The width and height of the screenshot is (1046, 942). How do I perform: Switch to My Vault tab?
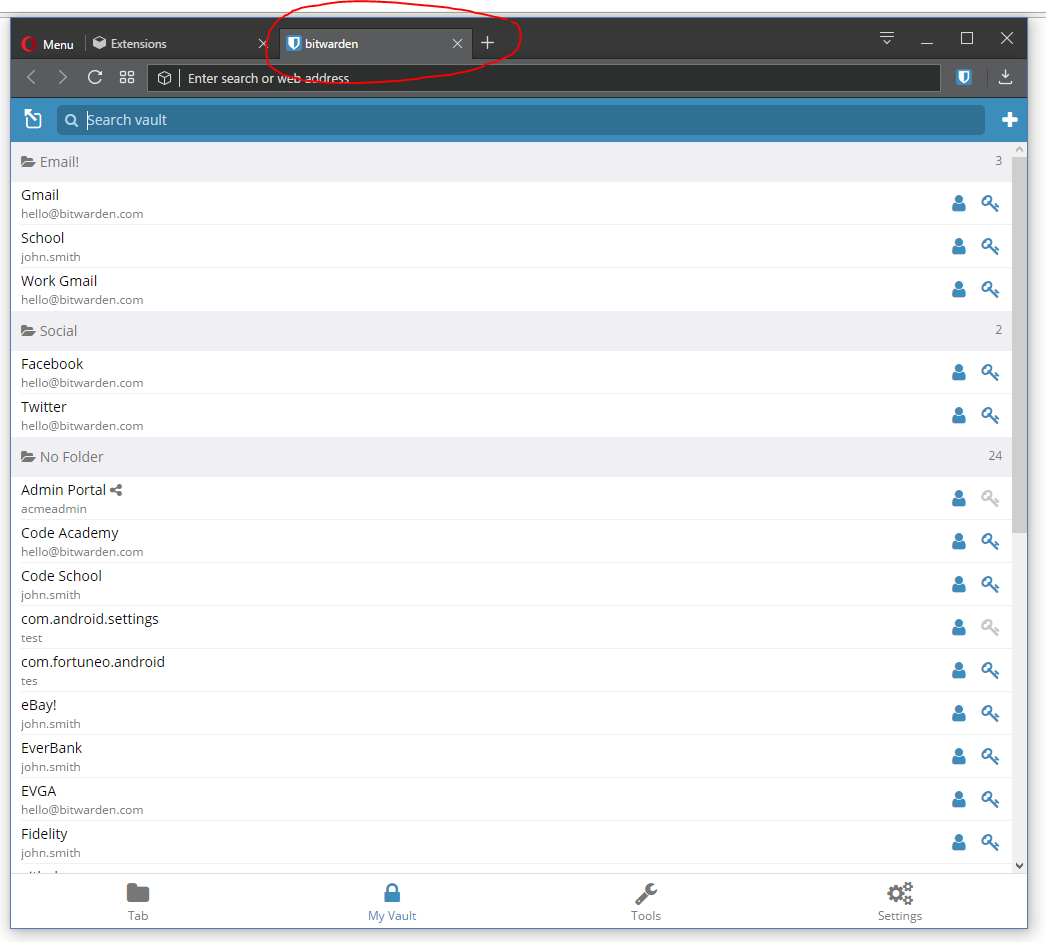392,901
